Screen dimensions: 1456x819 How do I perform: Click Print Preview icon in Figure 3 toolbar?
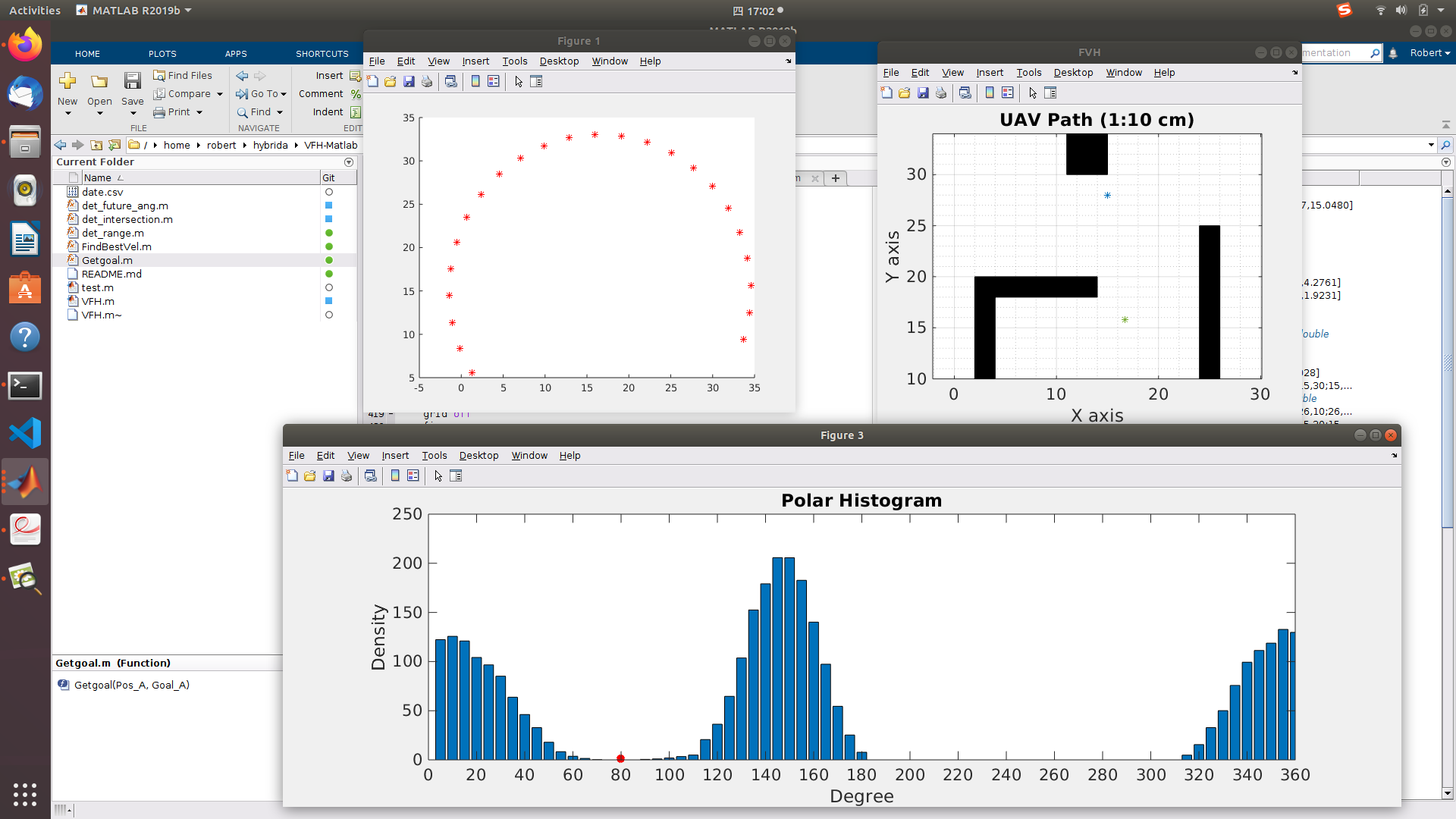tap(371, 476)
